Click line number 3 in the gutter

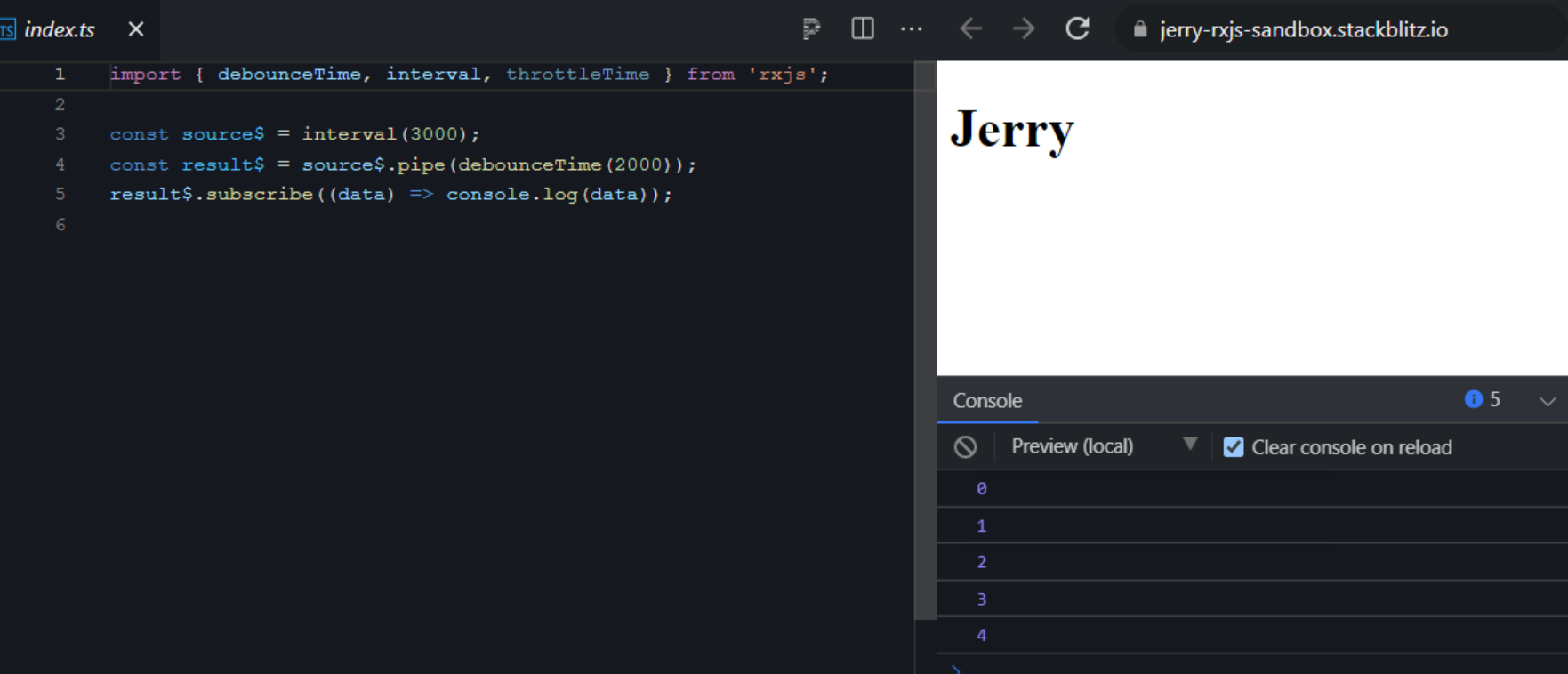[60, 134]
